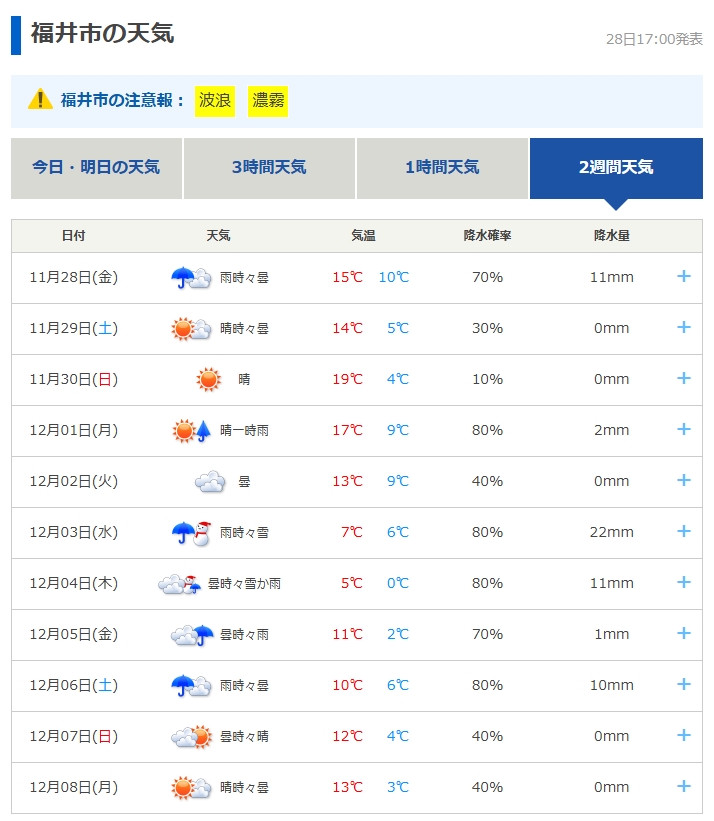Click the rain-and-cloud icon for 11月28日
The image size is (714, 821).
tap(190, 277)
